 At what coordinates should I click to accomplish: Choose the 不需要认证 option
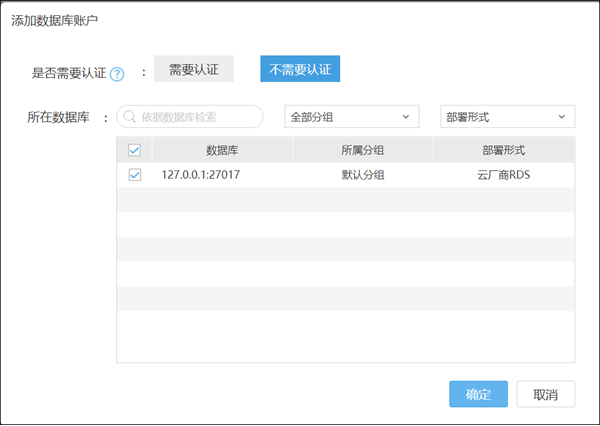(x=300, y=69)
